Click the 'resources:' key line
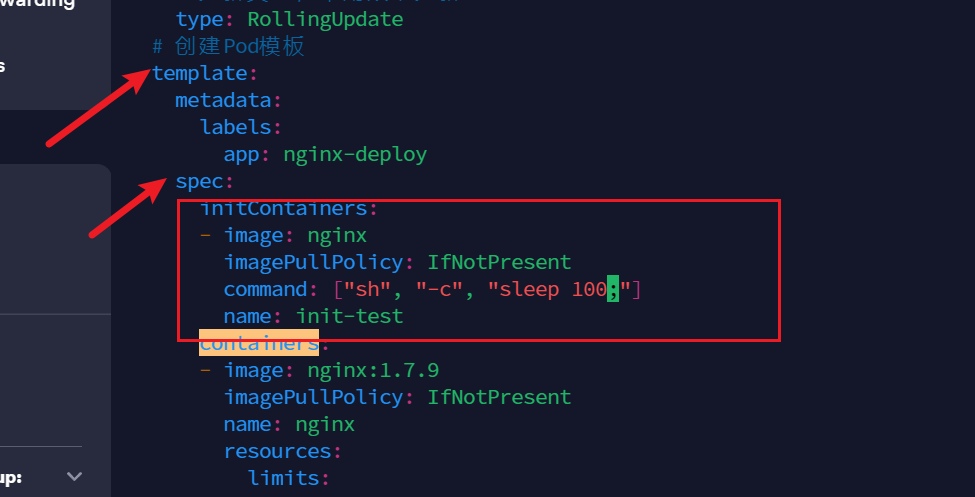 (x=282, y=451)
